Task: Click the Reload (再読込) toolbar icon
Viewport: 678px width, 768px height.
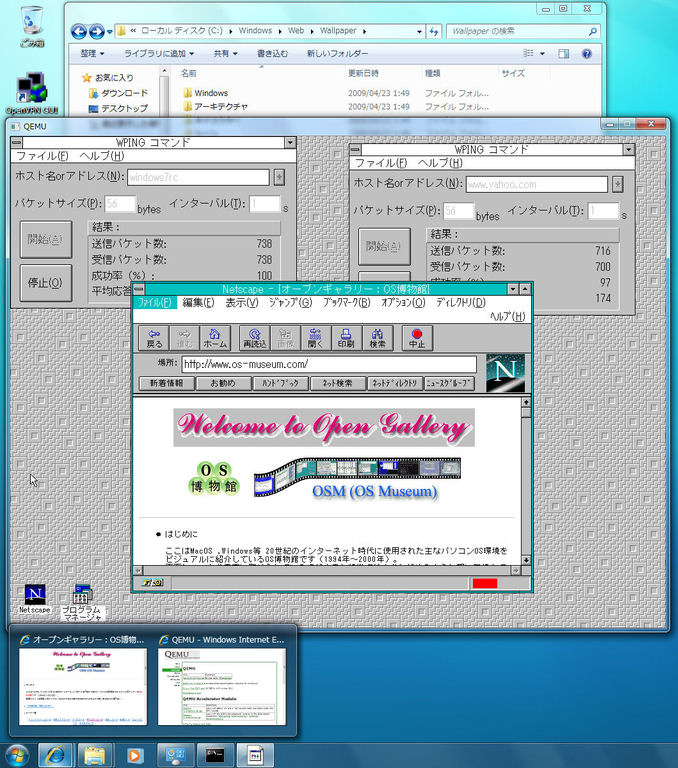Action: click(254, 337)
